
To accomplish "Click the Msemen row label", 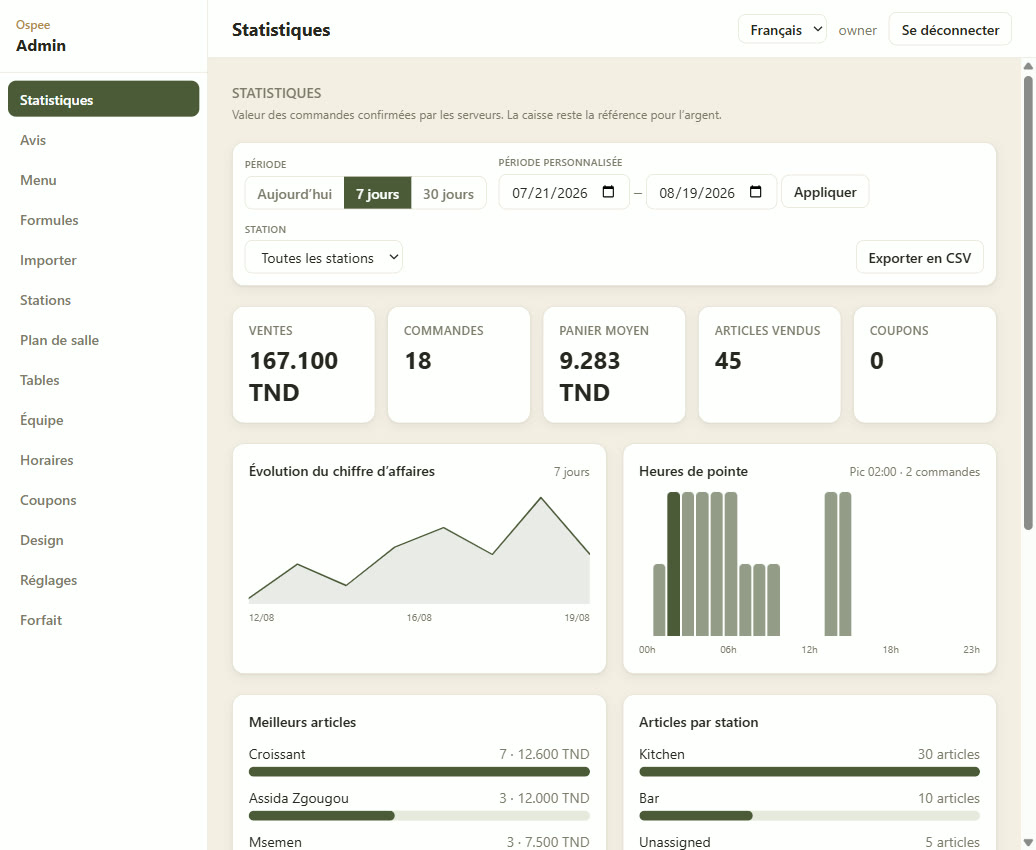I will tap(276, 842).
